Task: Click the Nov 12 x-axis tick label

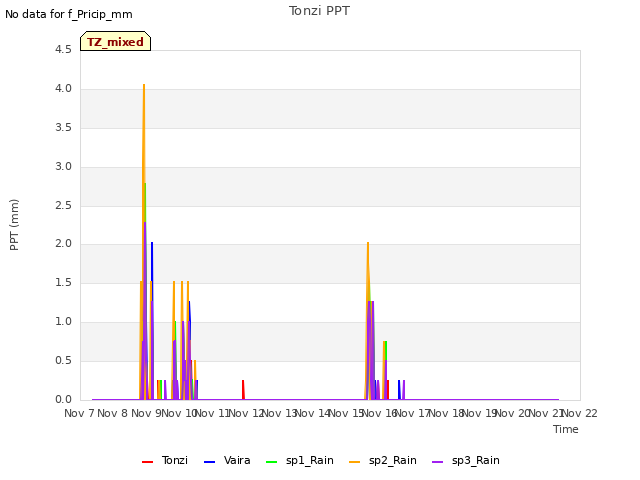Action: point(246,413)
